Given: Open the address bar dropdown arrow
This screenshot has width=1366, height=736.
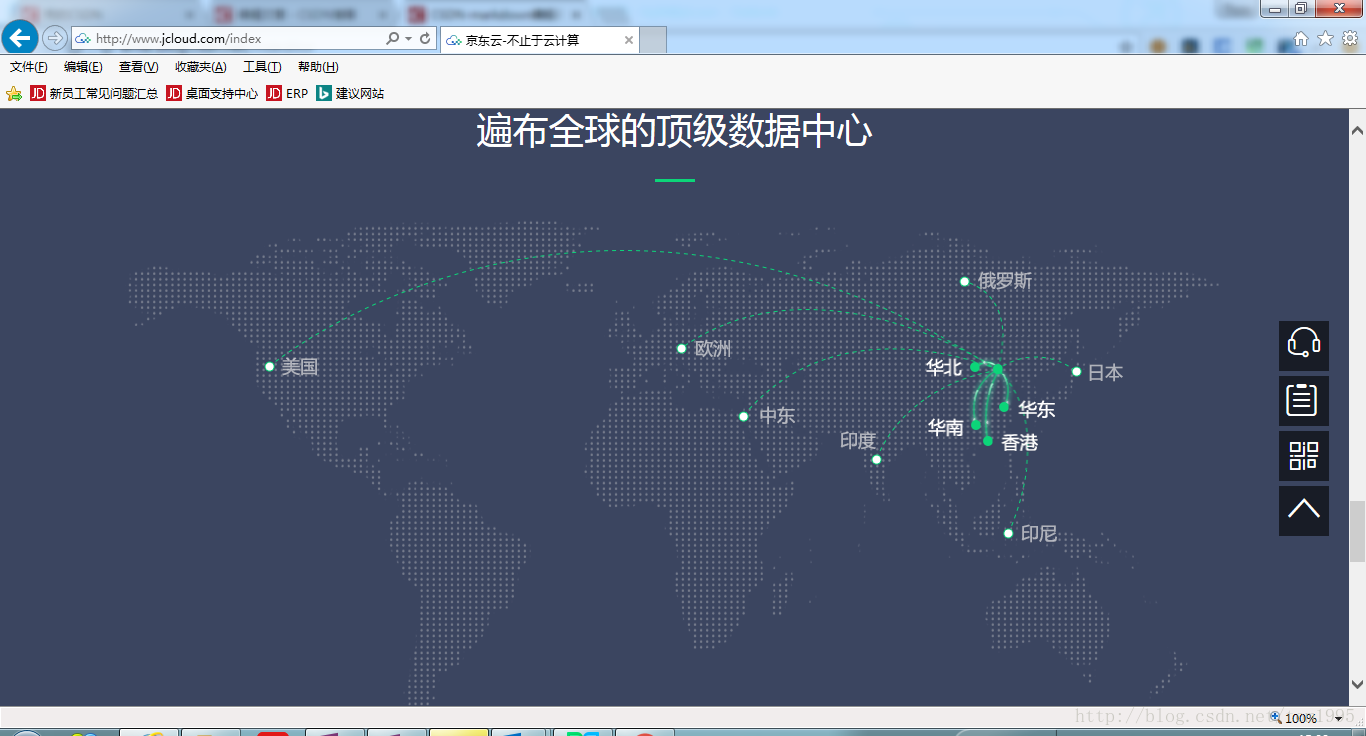Looking at the screenshot, I should point(409,39).
